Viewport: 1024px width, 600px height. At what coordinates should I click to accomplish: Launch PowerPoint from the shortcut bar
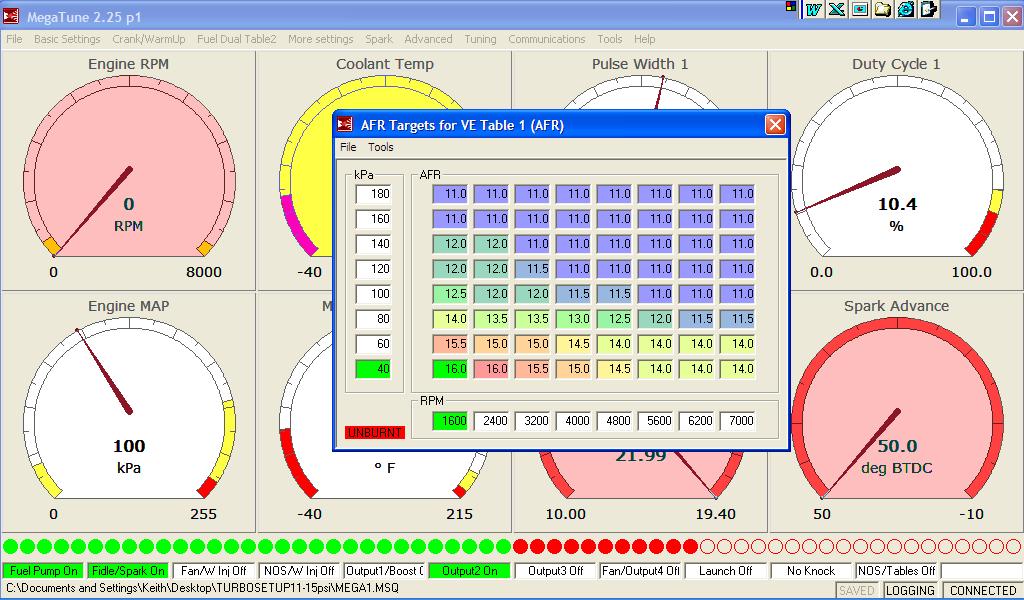[x=859, y=9]
